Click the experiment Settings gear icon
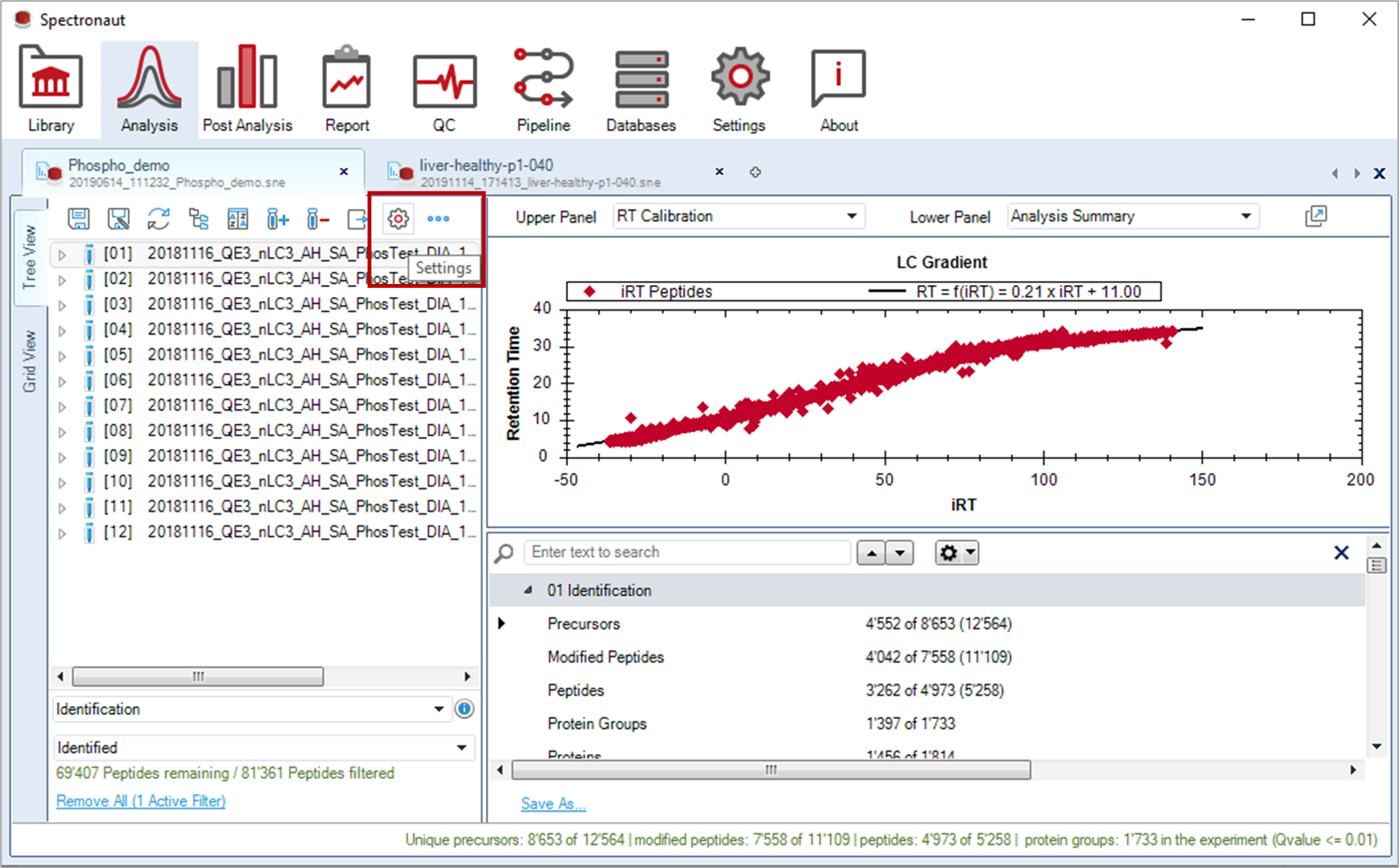The height and width of the screenshot is (868, 1399). point(398,219)
